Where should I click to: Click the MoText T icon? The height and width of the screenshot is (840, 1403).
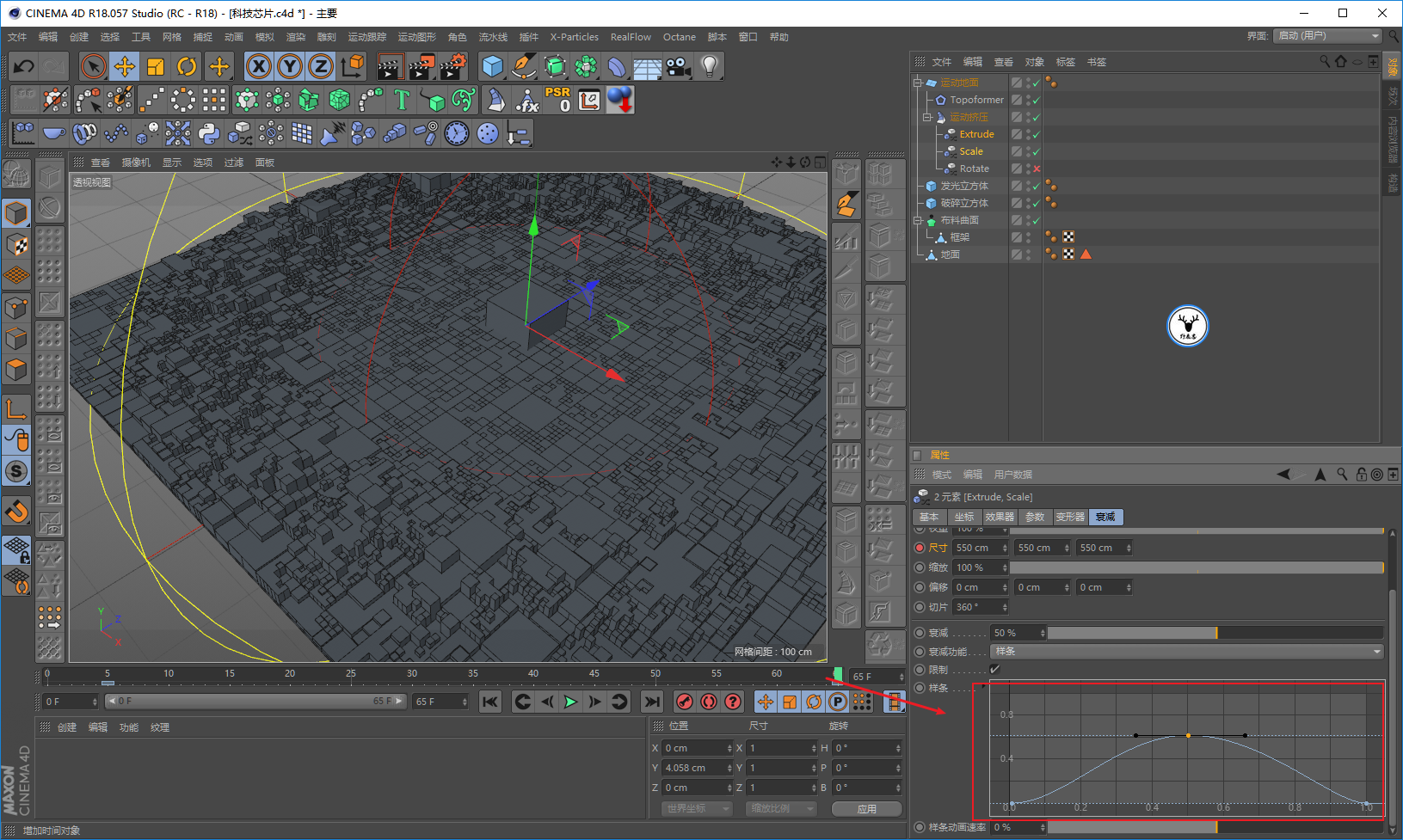pos(401,100)
